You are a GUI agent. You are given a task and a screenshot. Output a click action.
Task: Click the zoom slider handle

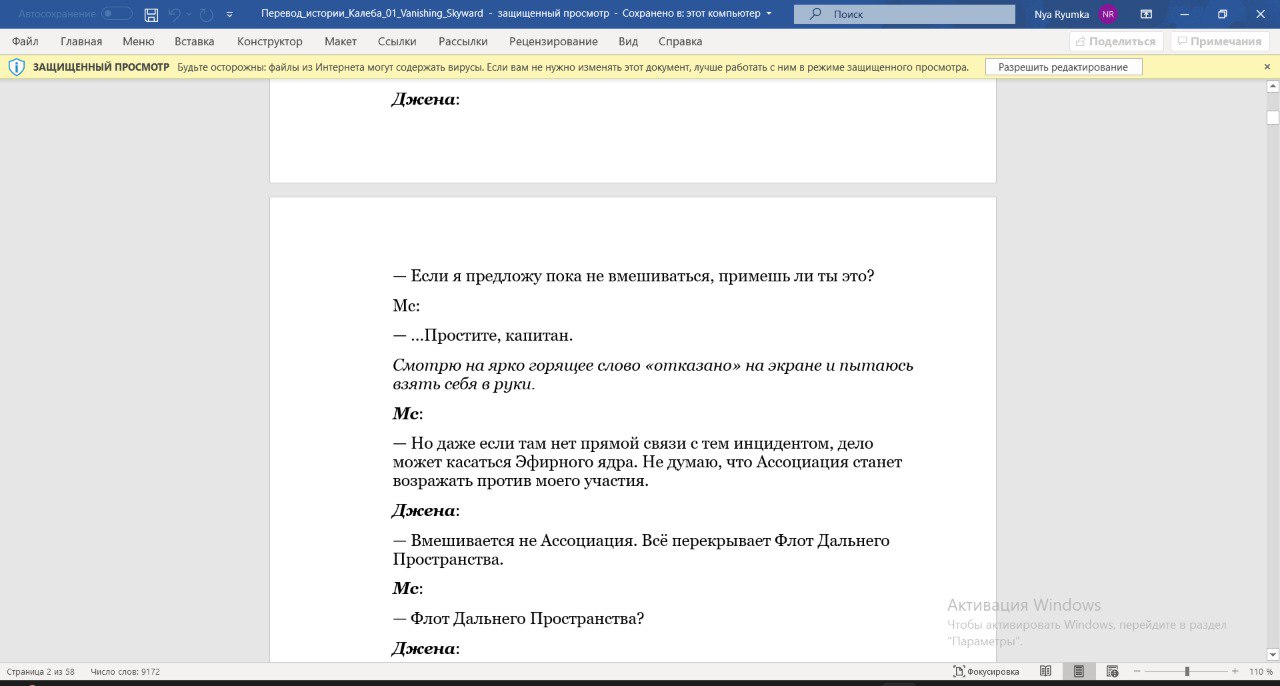[1187, 672]
